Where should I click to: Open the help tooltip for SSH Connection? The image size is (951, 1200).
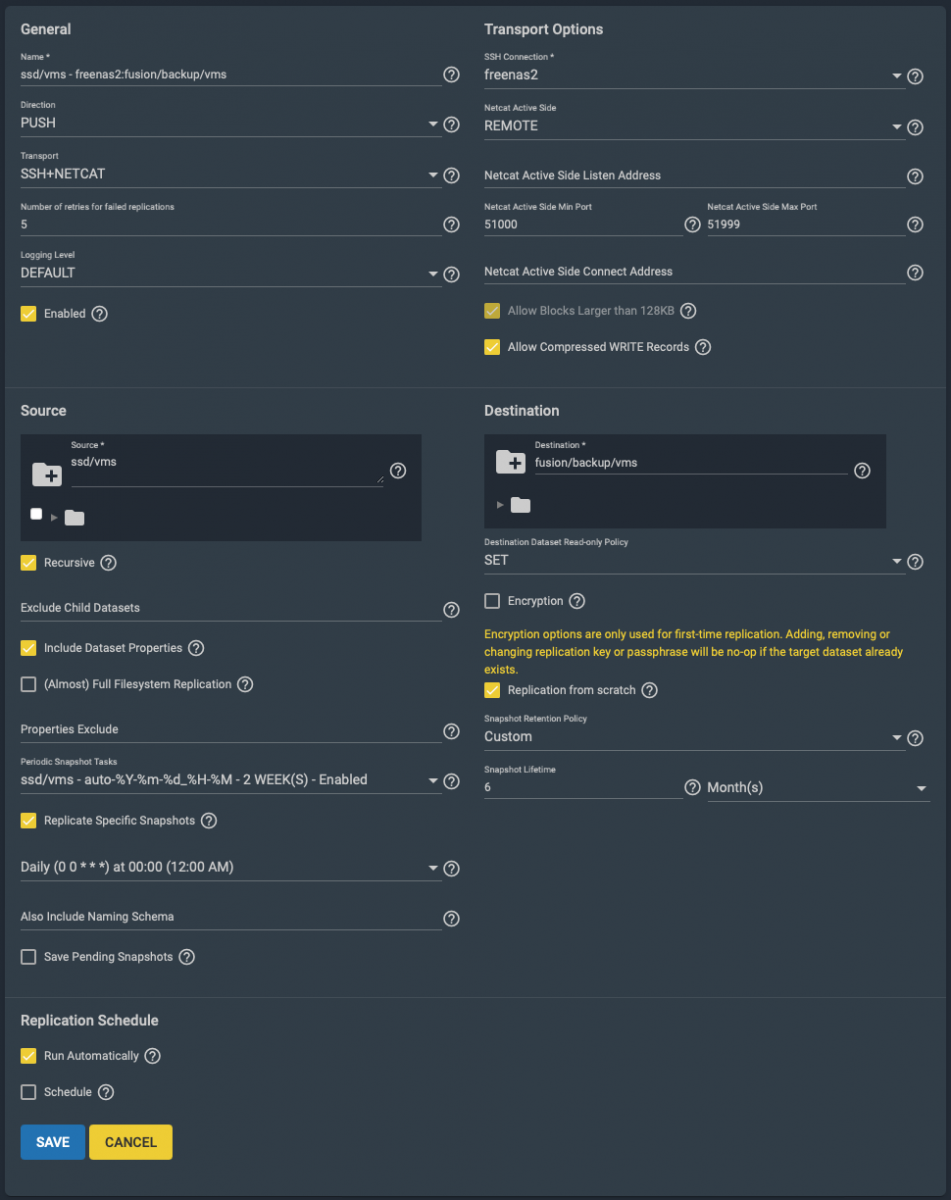click(x=915, y=75)
